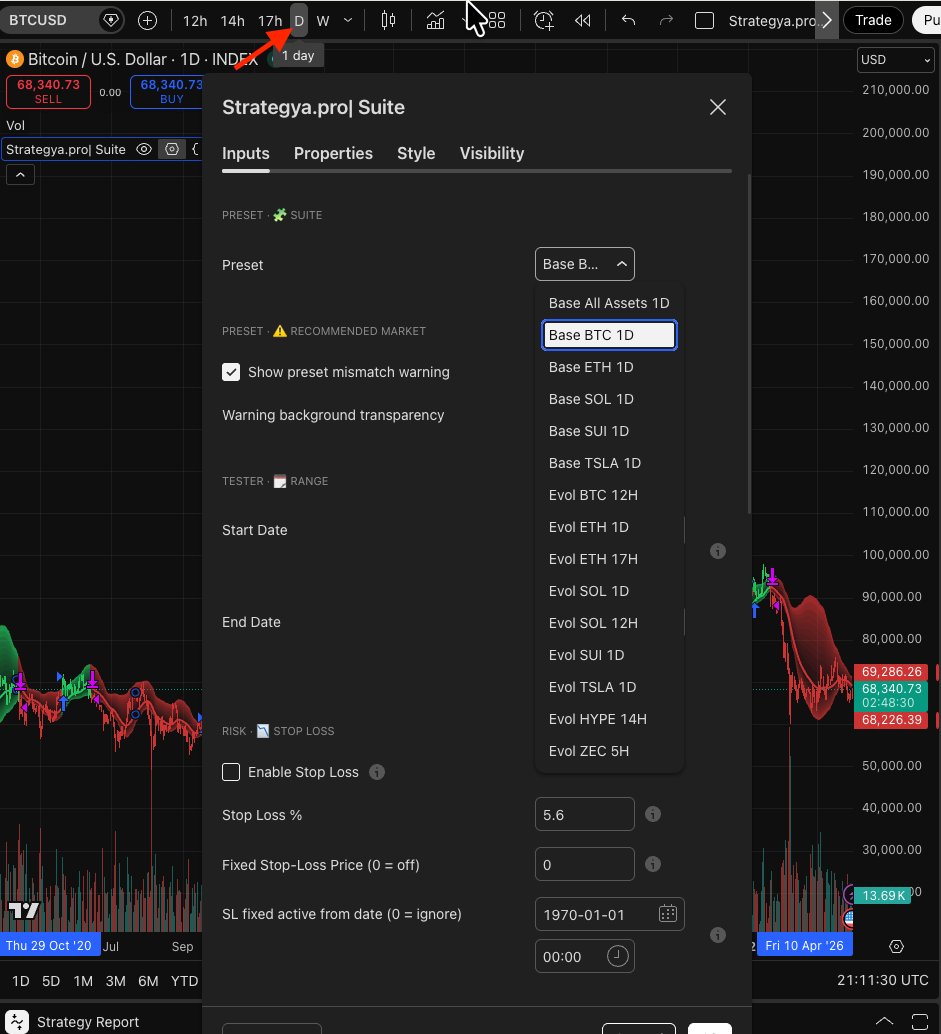The width and height of the screenshot is (941, 1034).
Task: Open calendar icon in SL fixed date field
Action: (x=667, y=914)
